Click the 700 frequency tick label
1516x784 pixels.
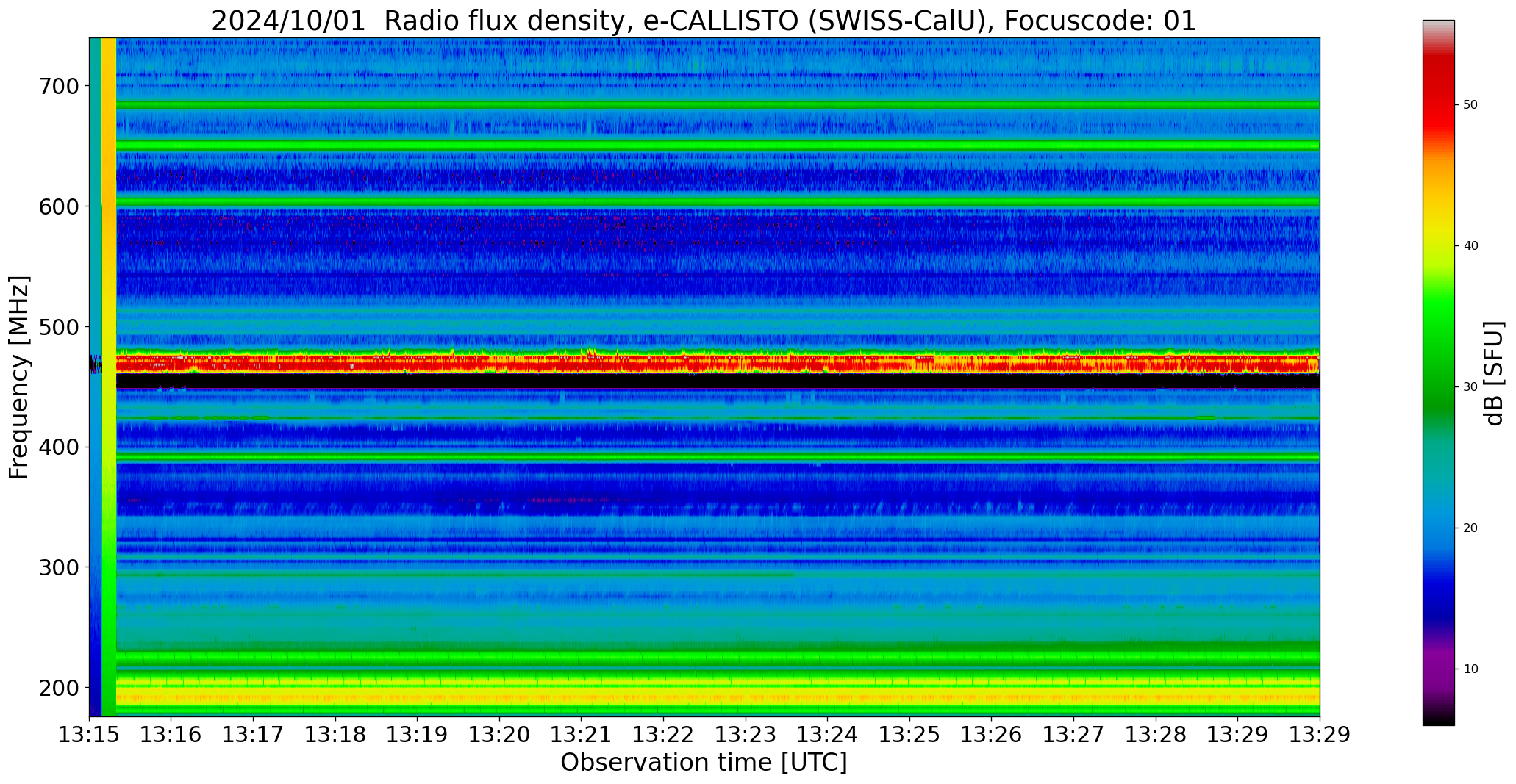[58, 86]
